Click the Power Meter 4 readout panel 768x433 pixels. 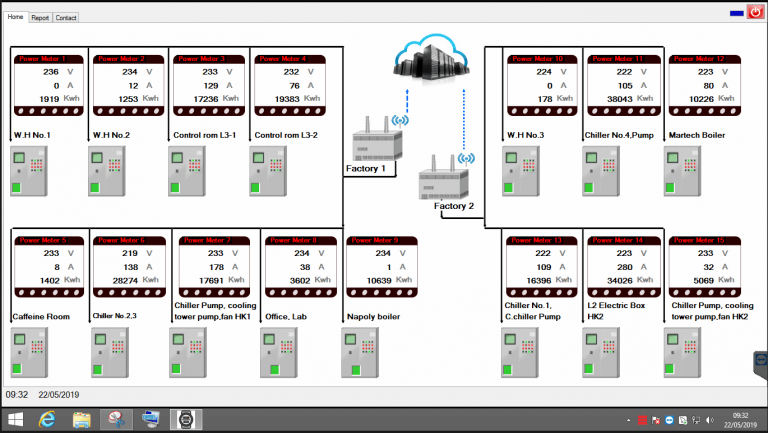[289, 81]
